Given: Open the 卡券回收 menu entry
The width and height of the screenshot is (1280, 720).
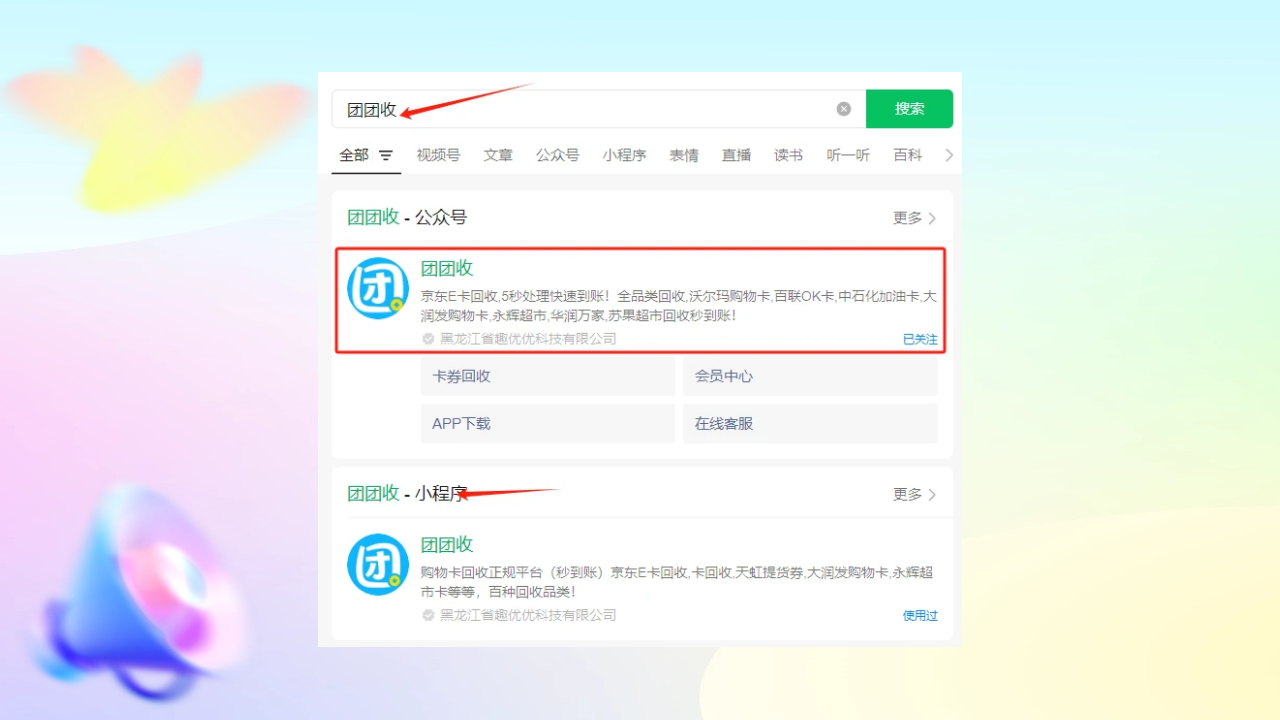Looking at the screenshot, I should (547, 376).
